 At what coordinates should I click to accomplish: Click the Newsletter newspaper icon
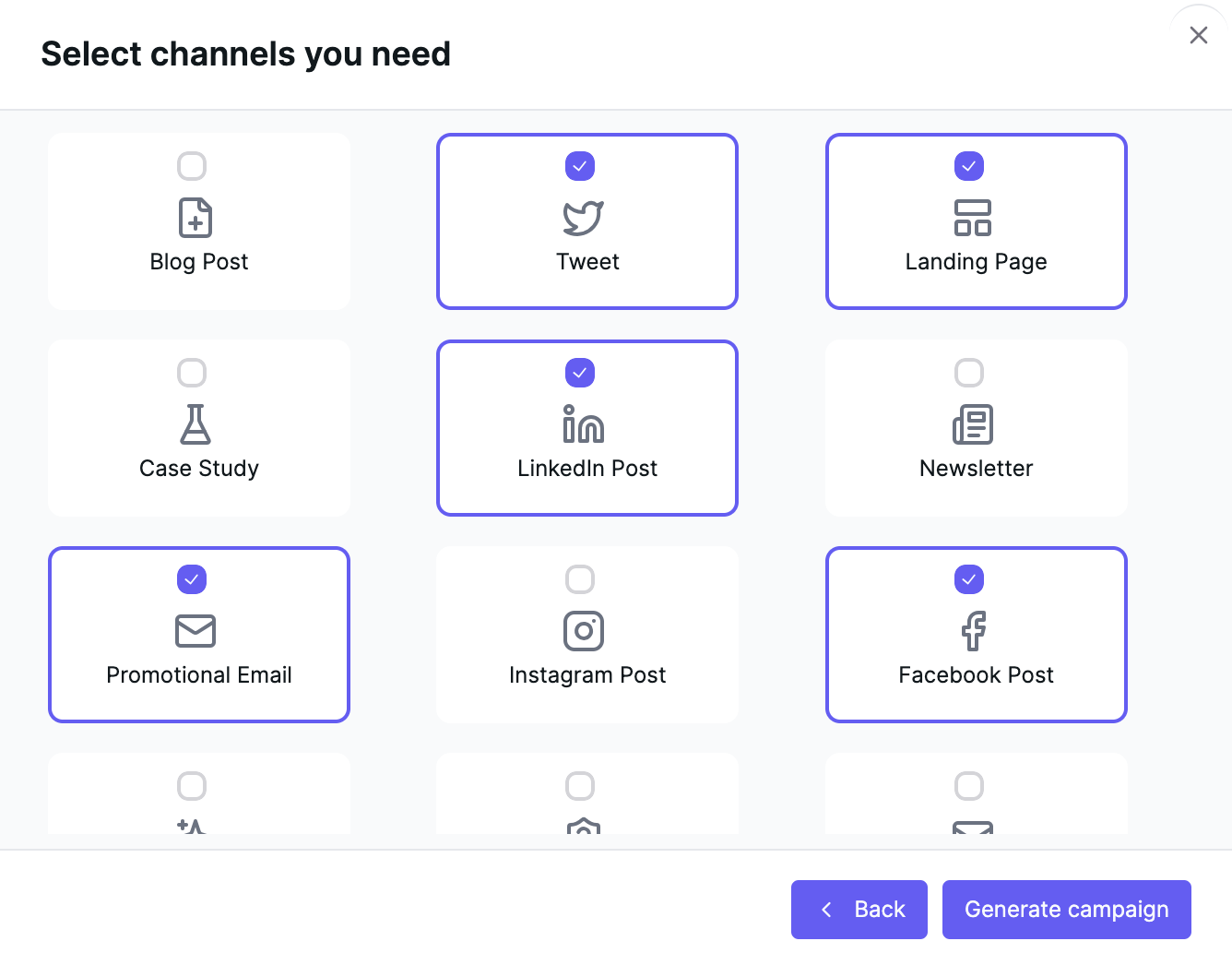point(973,424)
